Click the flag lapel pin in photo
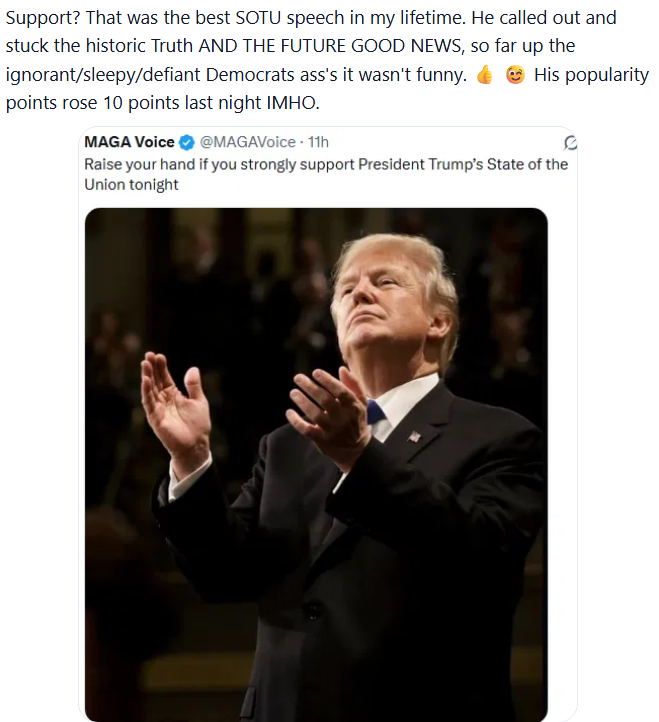659x722 pixels. click(x=414, y=436)
